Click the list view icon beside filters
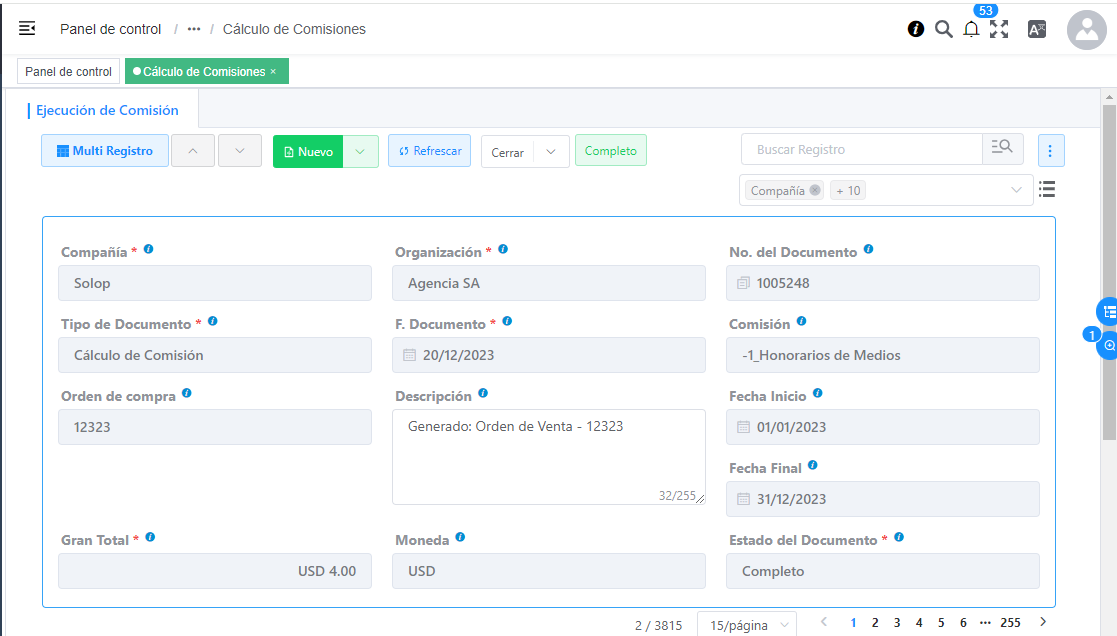The height and width of the screenshot is (636, 1117). click(1047, 189)
